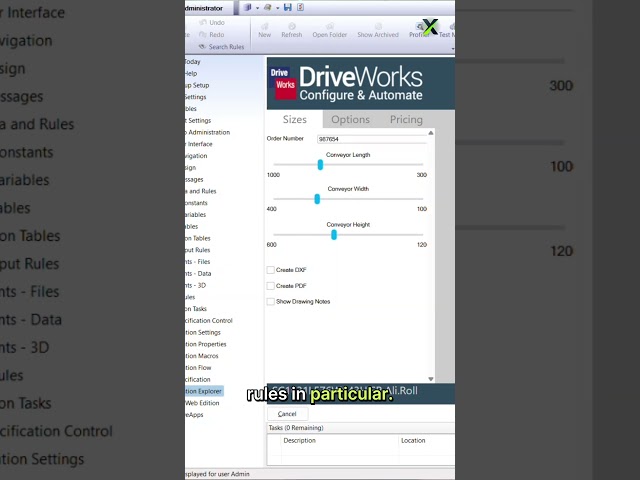Click the blue Save icon in quick access bar
Image resolution: width=640 pixels, height=480 pixels.
[x=288, y=7]
